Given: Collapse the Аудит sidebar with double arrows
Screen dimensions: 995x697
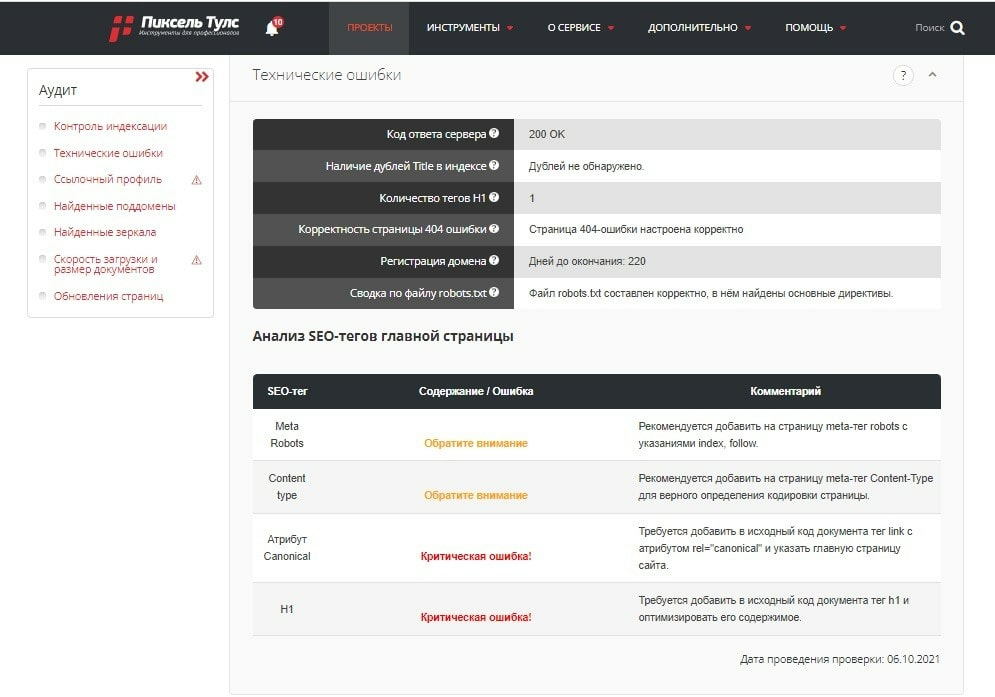Looking at the screenshot, I should (202, 76).
